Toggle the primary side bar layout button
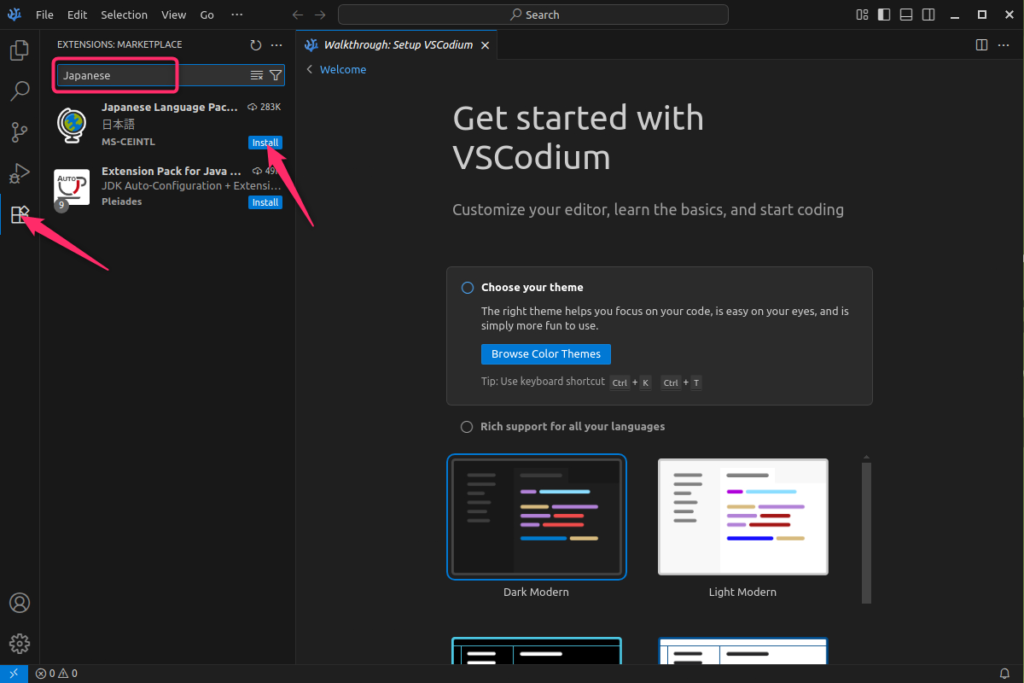 point(884,15)
